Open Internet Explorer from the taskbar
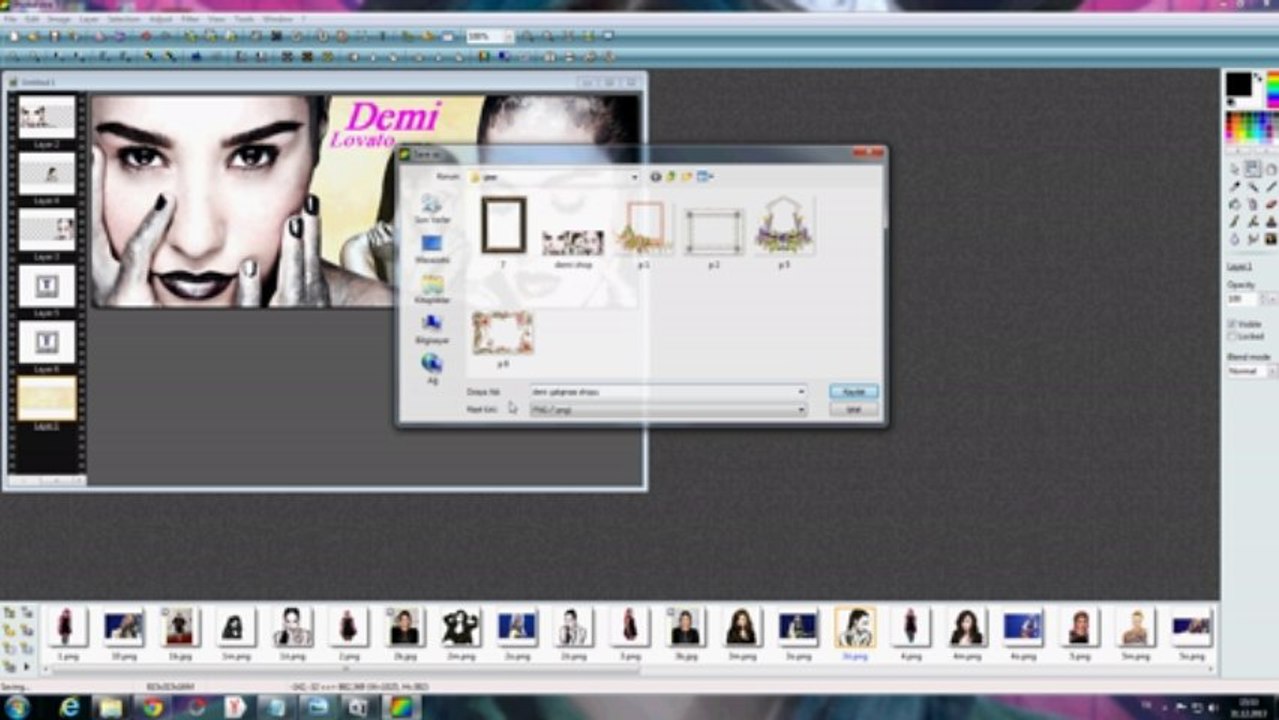This screenshot has width=1279, height=720. (x=69, y=707)
